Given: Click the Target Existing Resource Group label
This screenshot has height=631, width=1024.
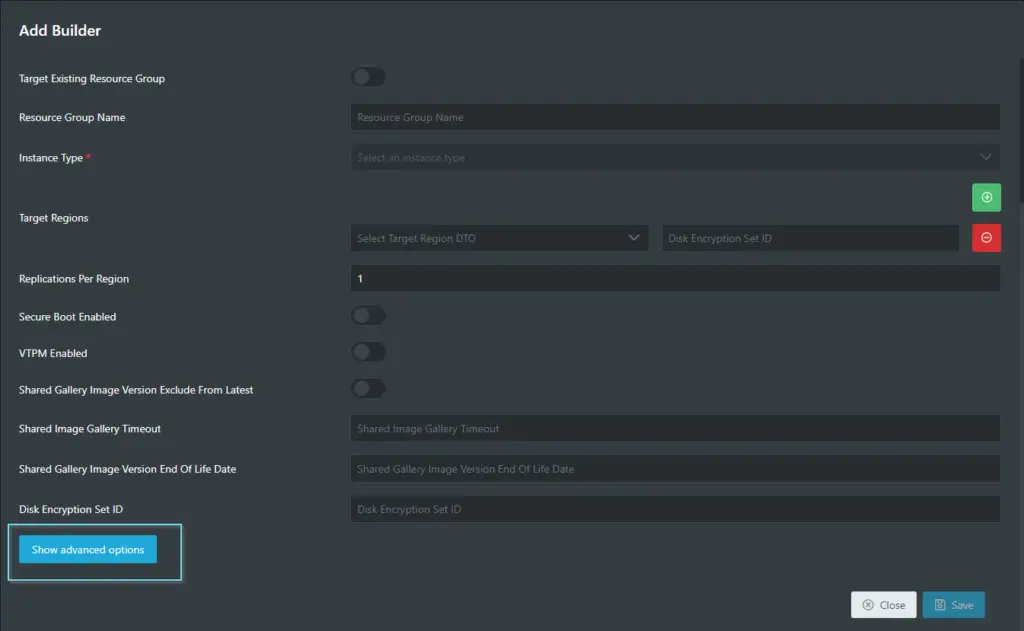Looking at the screenshot, I should [91, 78].
